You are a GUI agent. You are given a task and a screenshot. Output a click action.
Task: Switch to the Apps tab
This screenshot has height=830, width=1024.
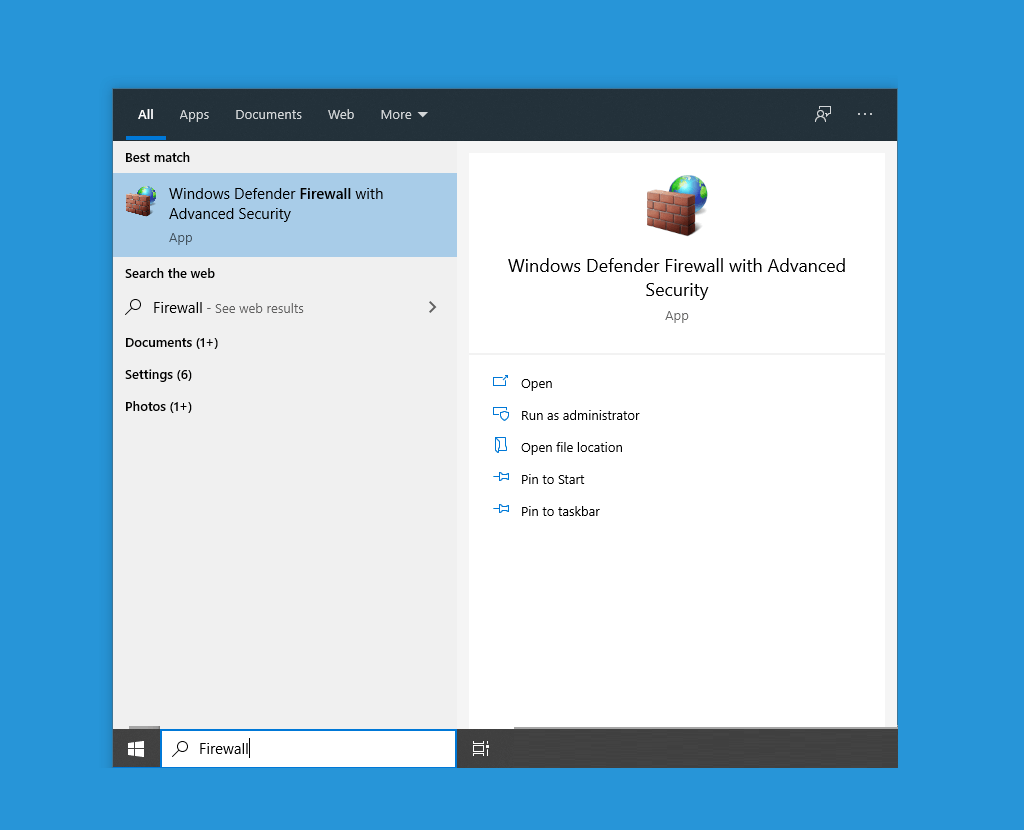(x=194, y=114)
